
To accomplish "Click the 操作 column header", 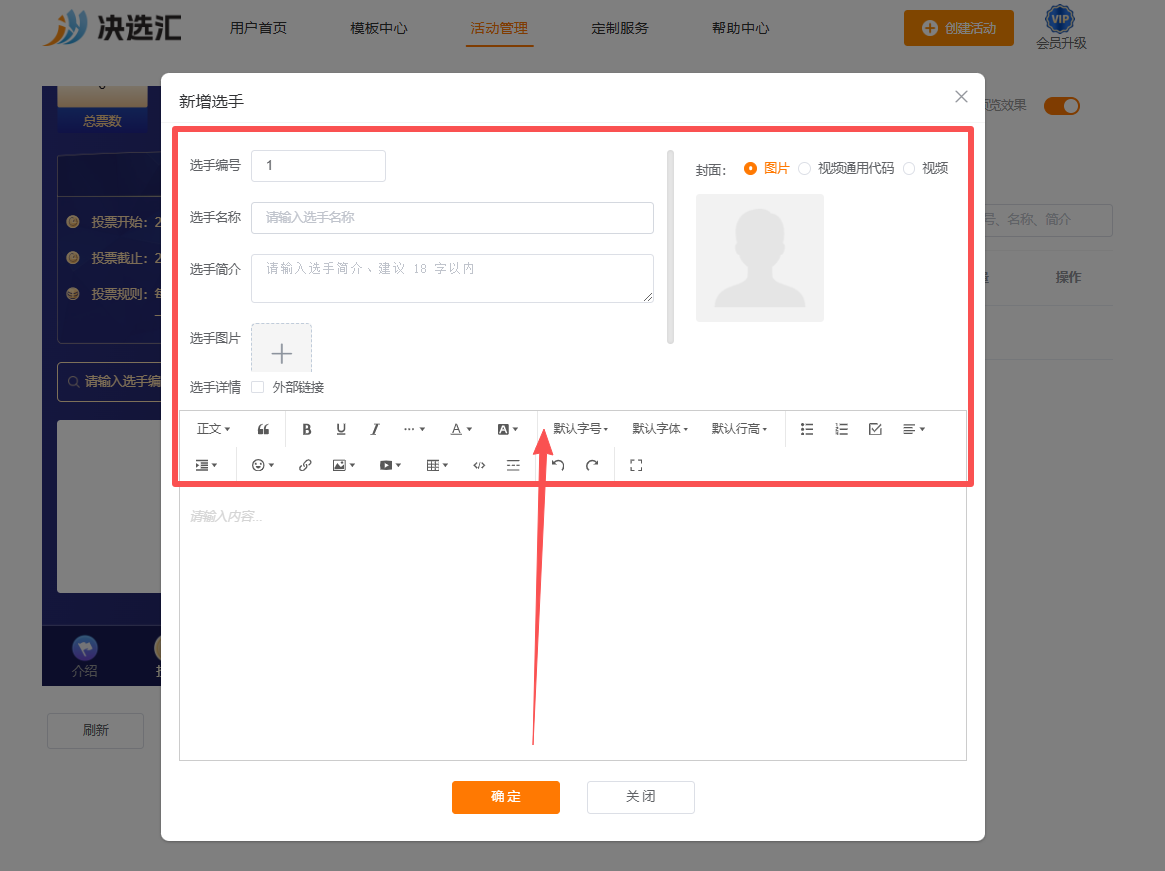I will pos(1068,277).
